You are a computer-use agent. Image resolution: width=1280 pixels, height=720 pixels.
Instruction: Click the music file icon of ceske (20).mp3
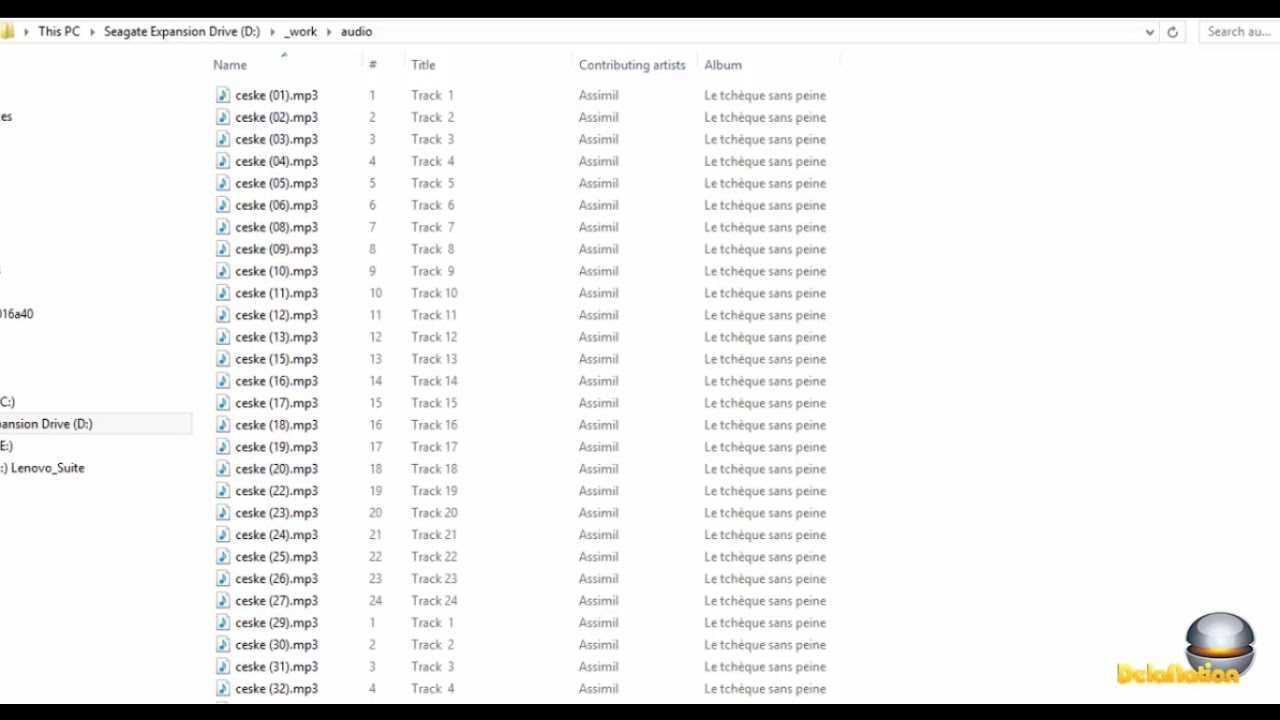click(223, 469)
